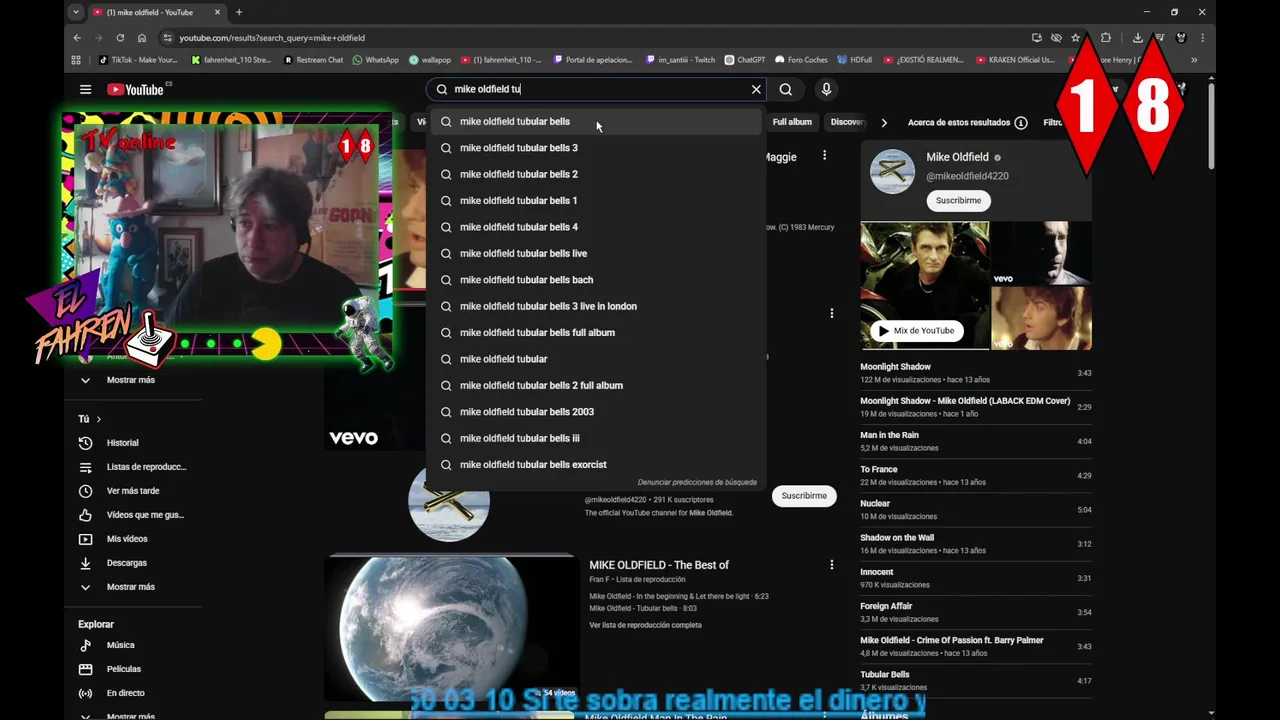Go back with the browser back arrow
Image resolution: width=1280 pixels, height=720 pixels.
[x=77, y=38]
